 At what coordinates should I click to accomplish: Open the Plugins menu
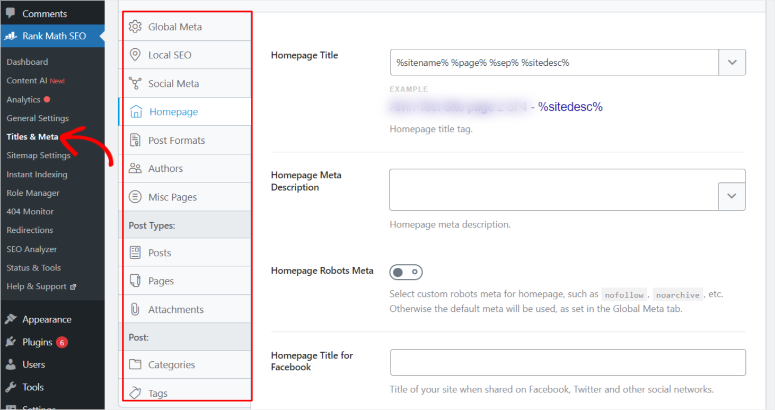[37, 342]
